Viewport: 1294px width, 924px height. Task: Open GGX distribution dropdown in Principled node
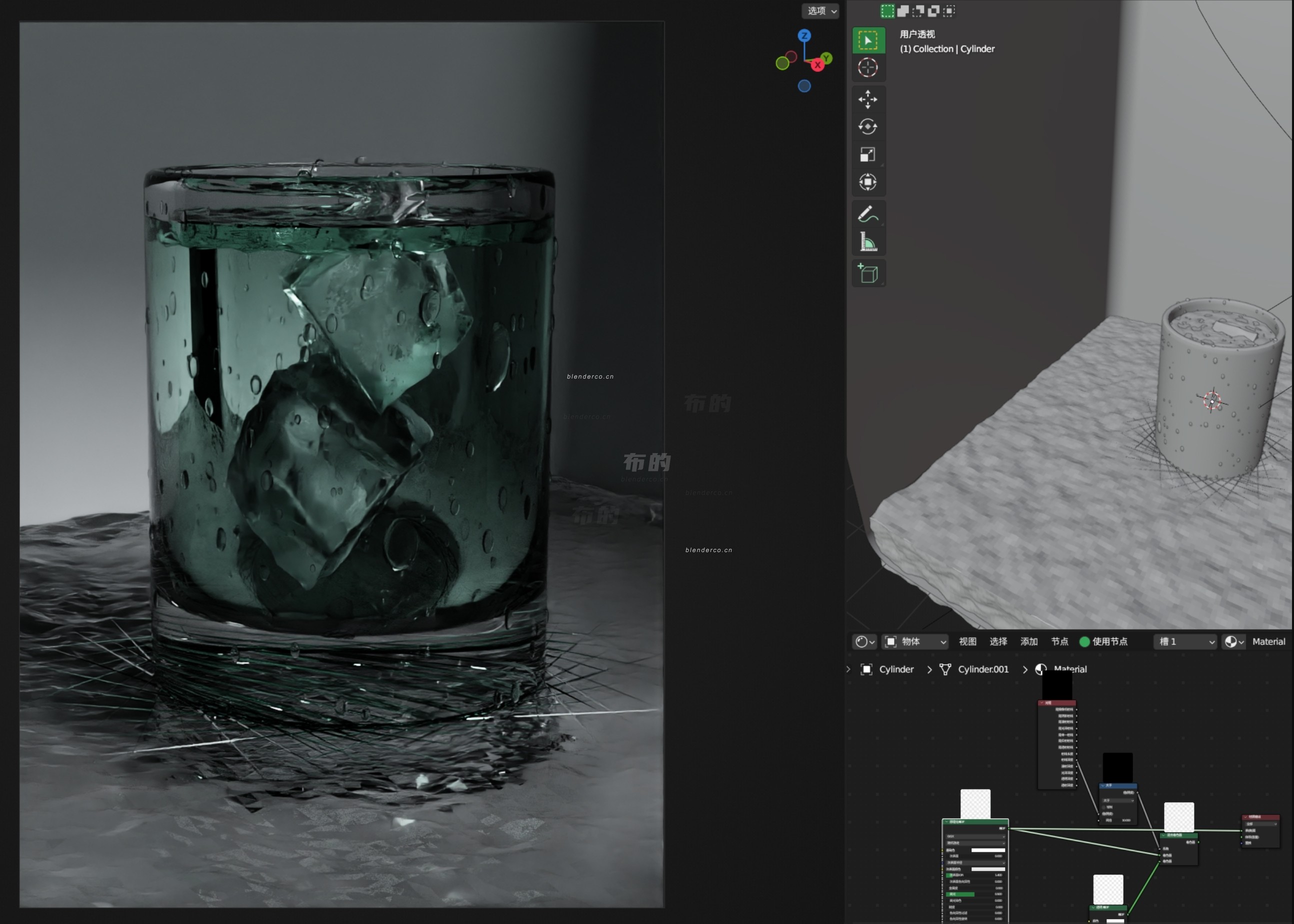[976, 836]
